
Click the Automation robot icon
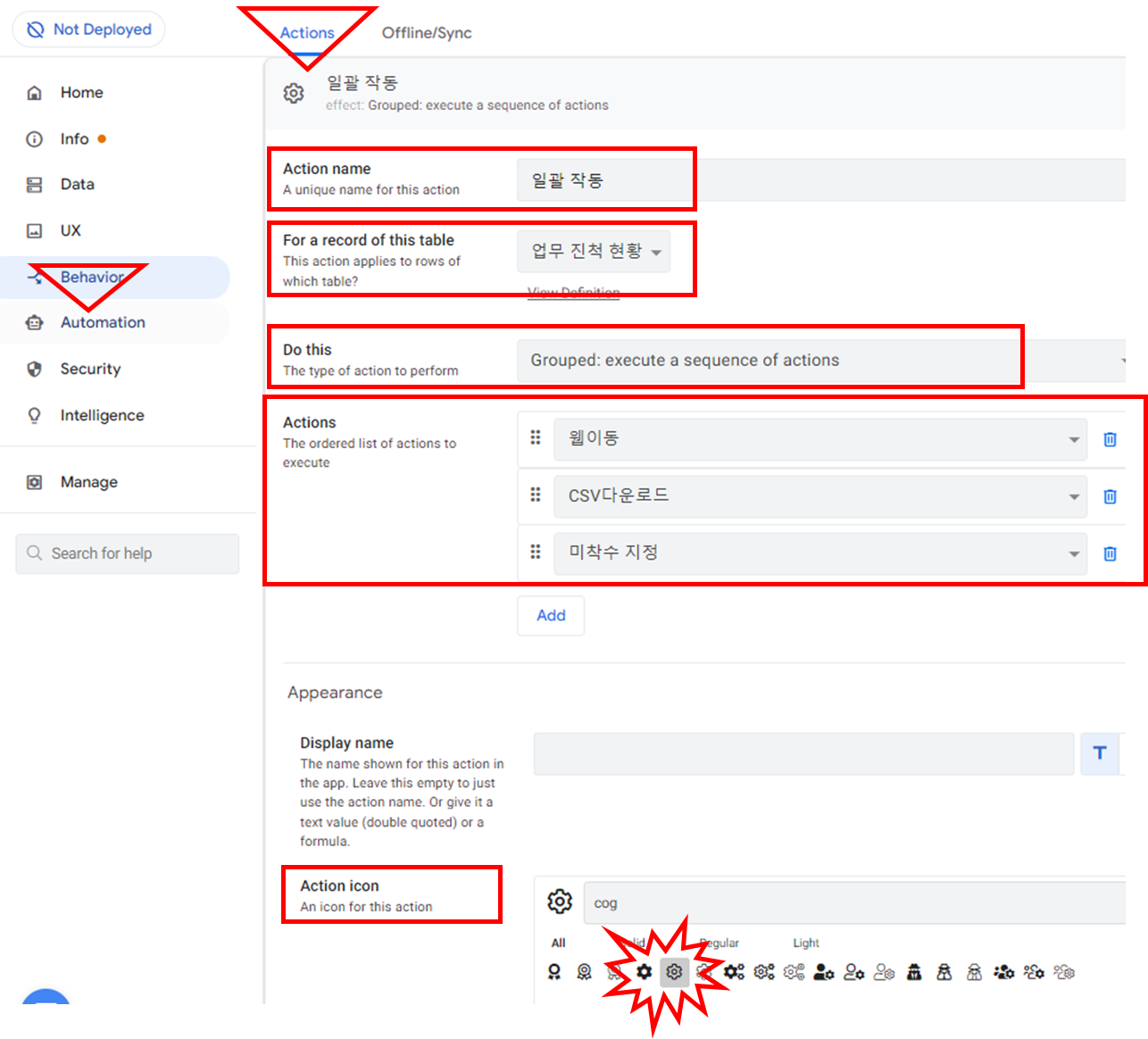[34, 323]
